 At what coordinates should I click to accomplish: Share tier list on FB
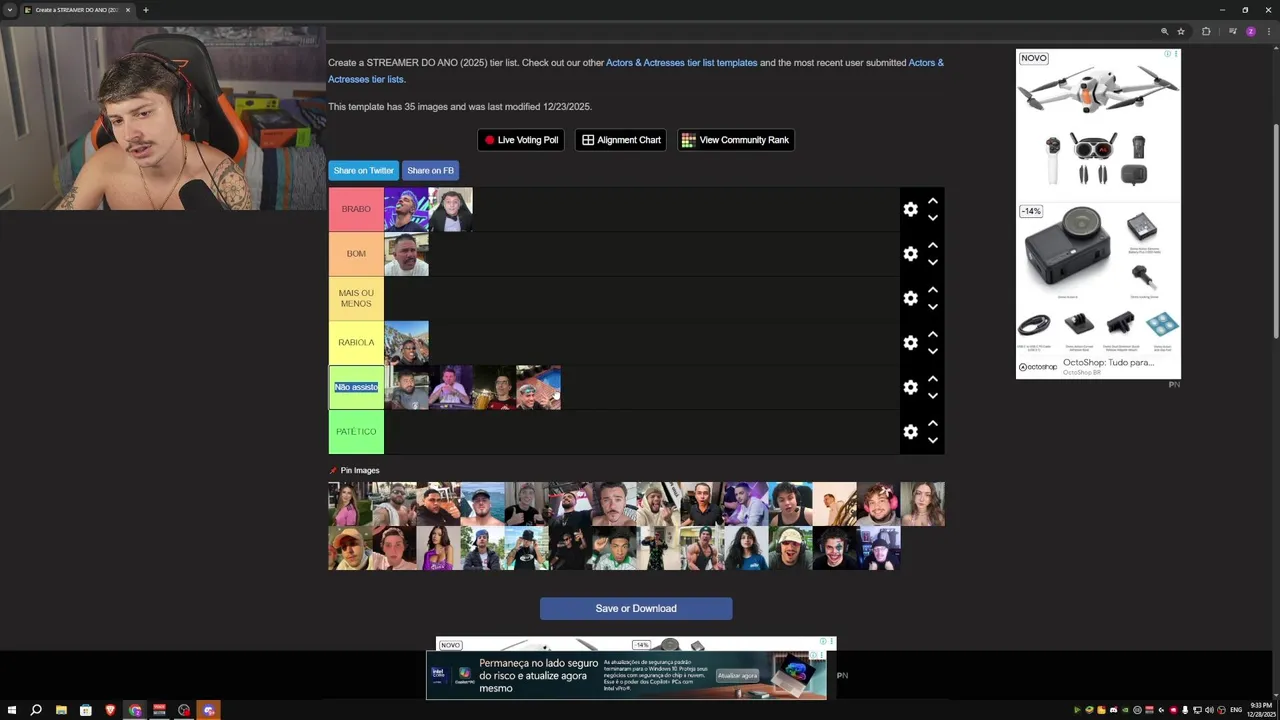tap(430, 170)
